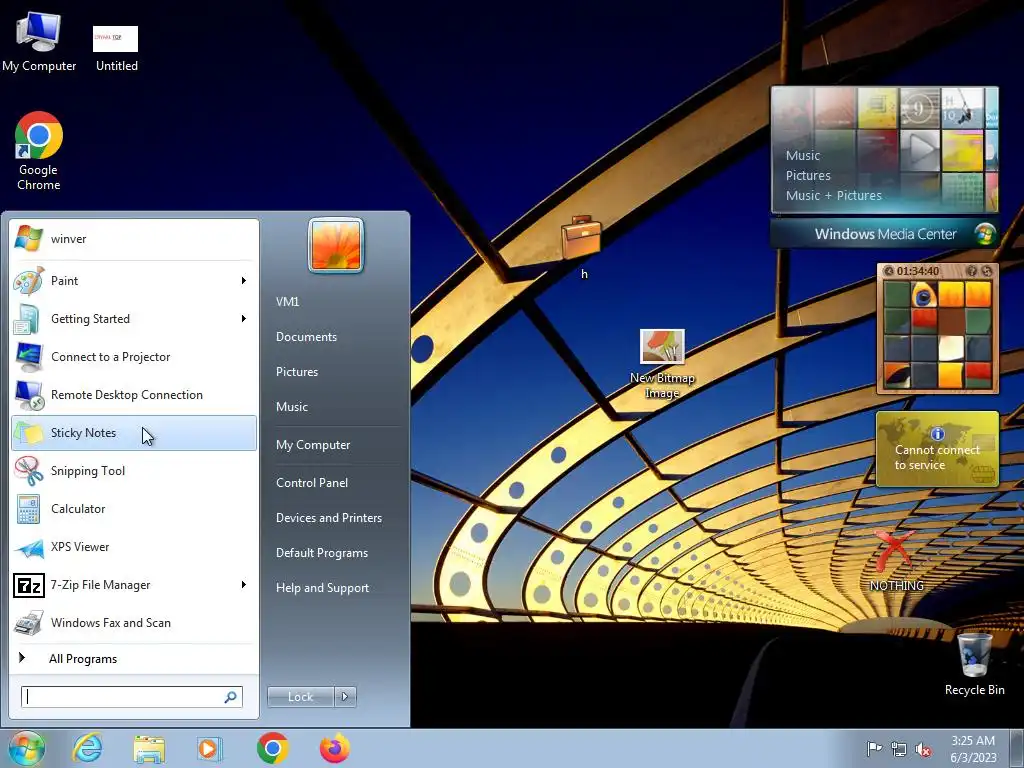Open Documents from the Start menu
The image size is (1024, 768).
[306, 337]
